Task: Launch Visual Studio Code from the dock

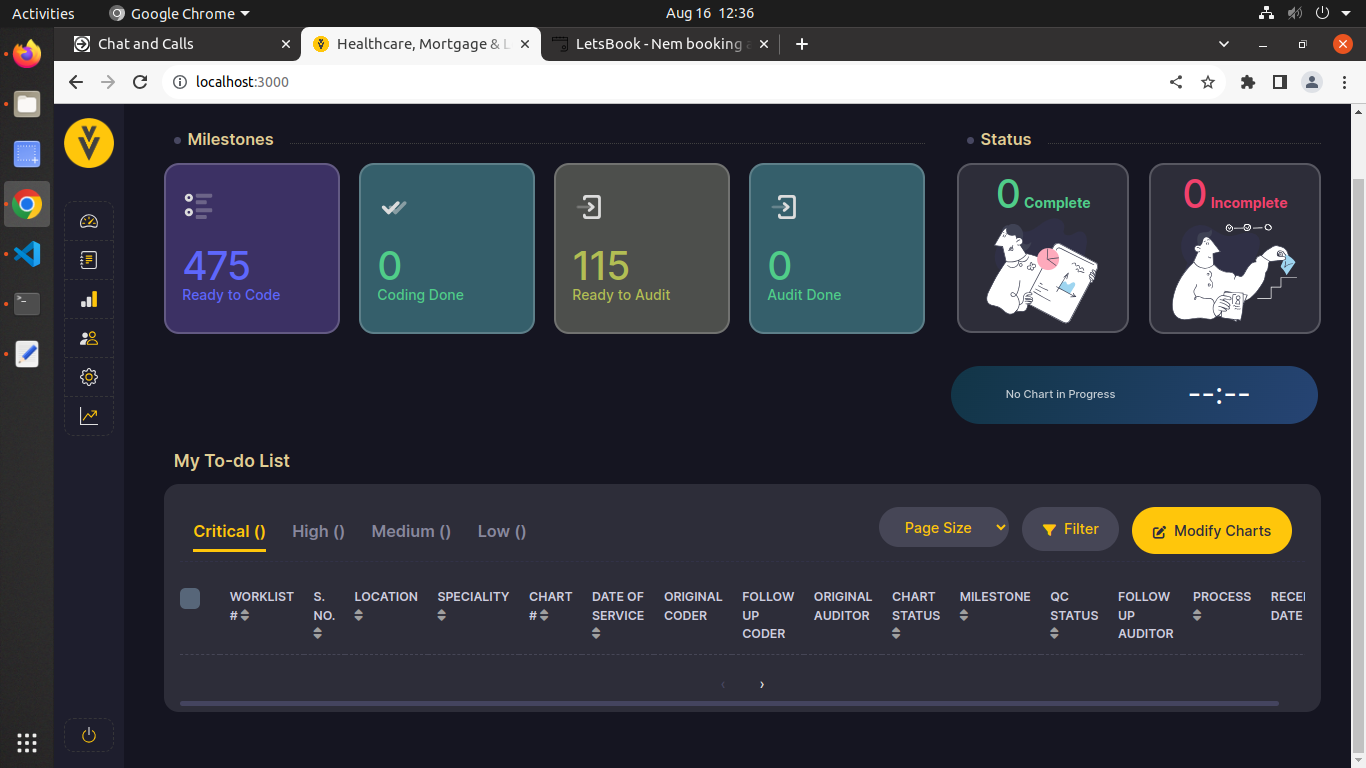Action: 27,254
